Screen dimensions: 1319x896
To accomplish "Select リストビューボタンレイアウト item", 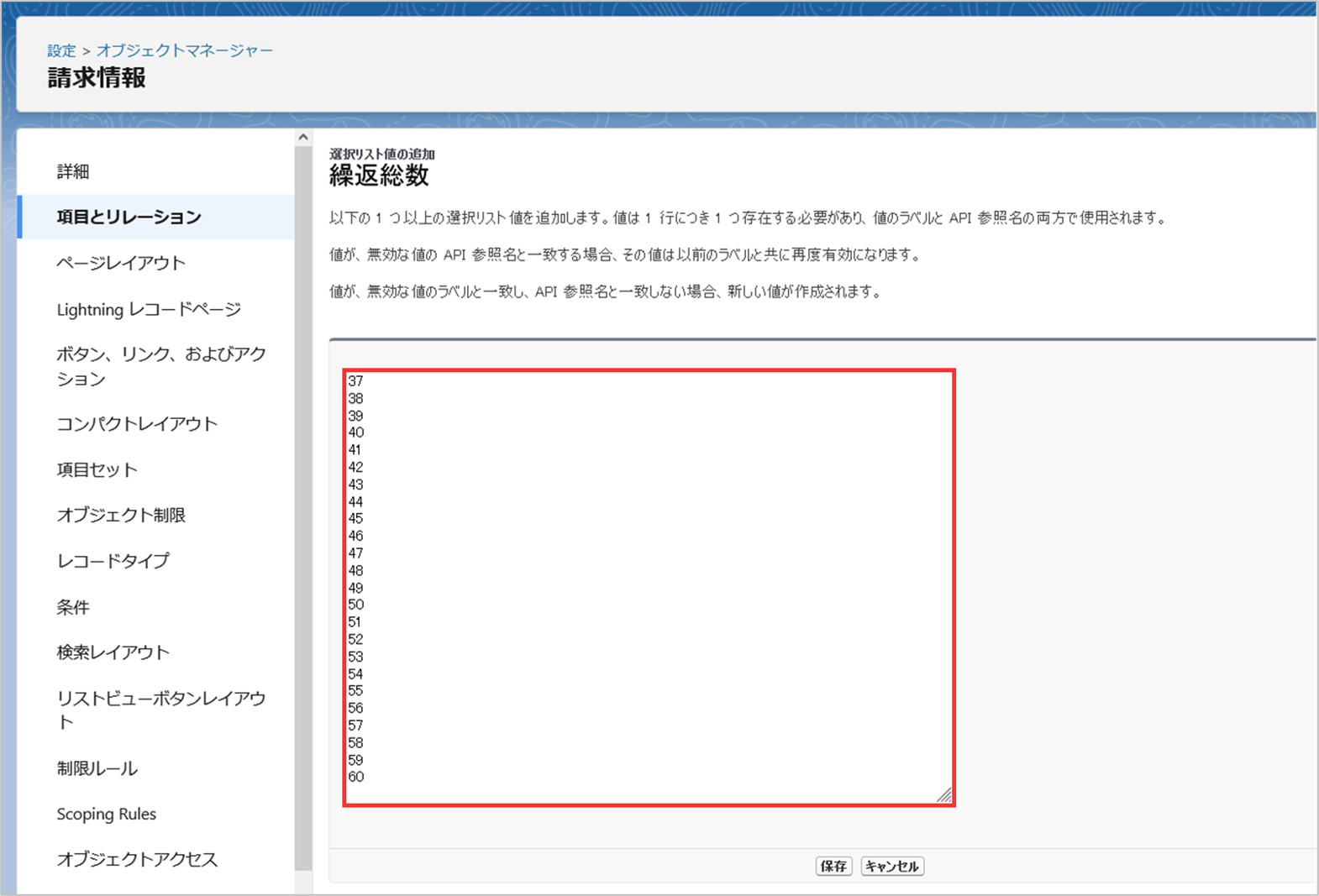I will click(x=160, y=710).
